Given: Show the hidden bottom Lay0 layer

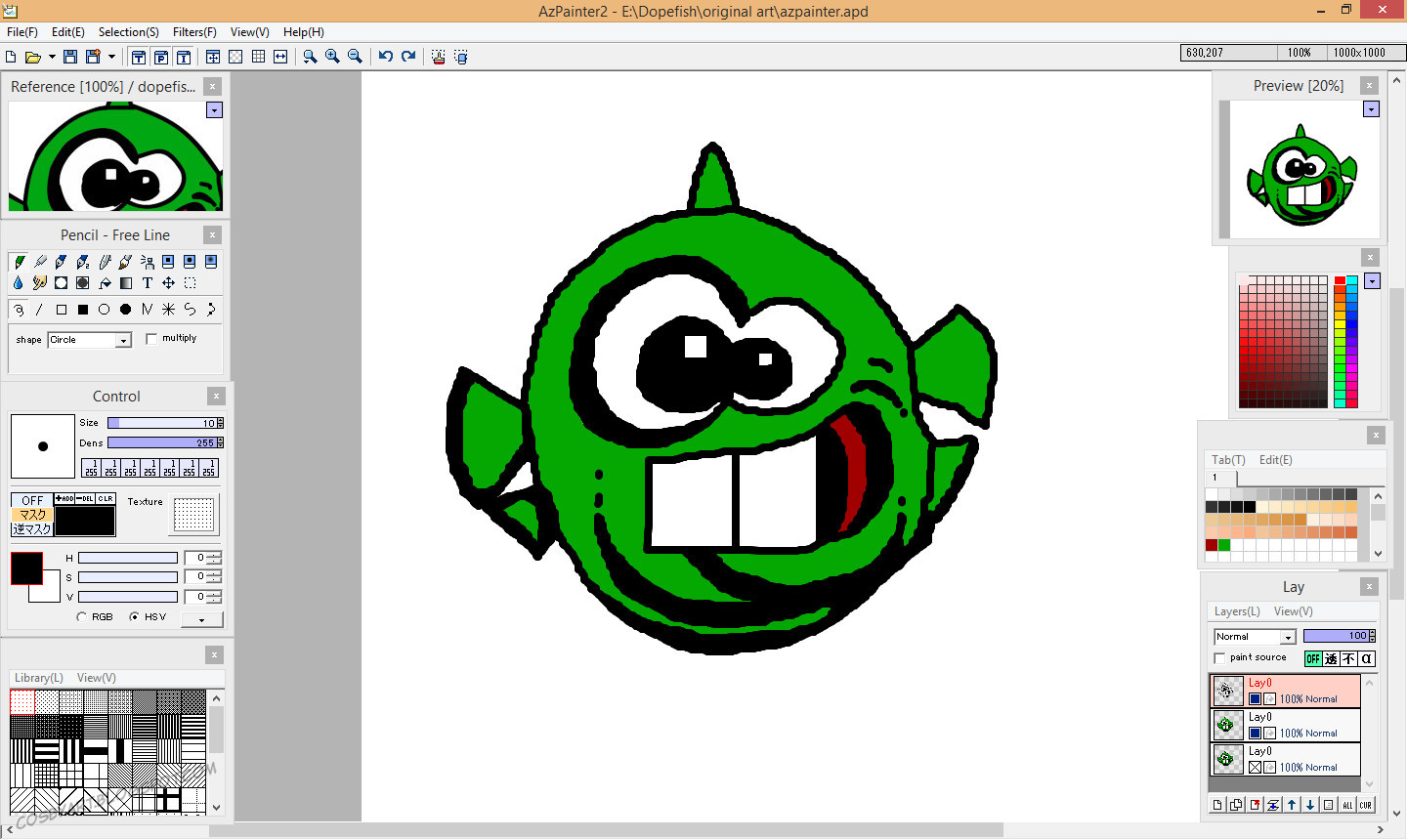Looking at the screenshot, I should (x=1255, y=768).
